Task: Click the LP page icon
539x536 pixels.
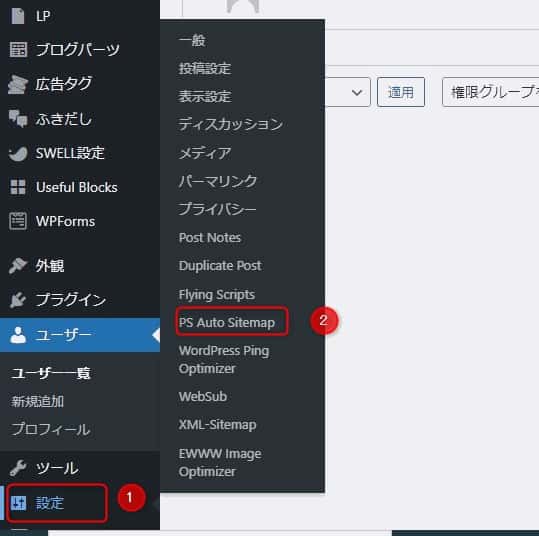Action: point(18,16)
